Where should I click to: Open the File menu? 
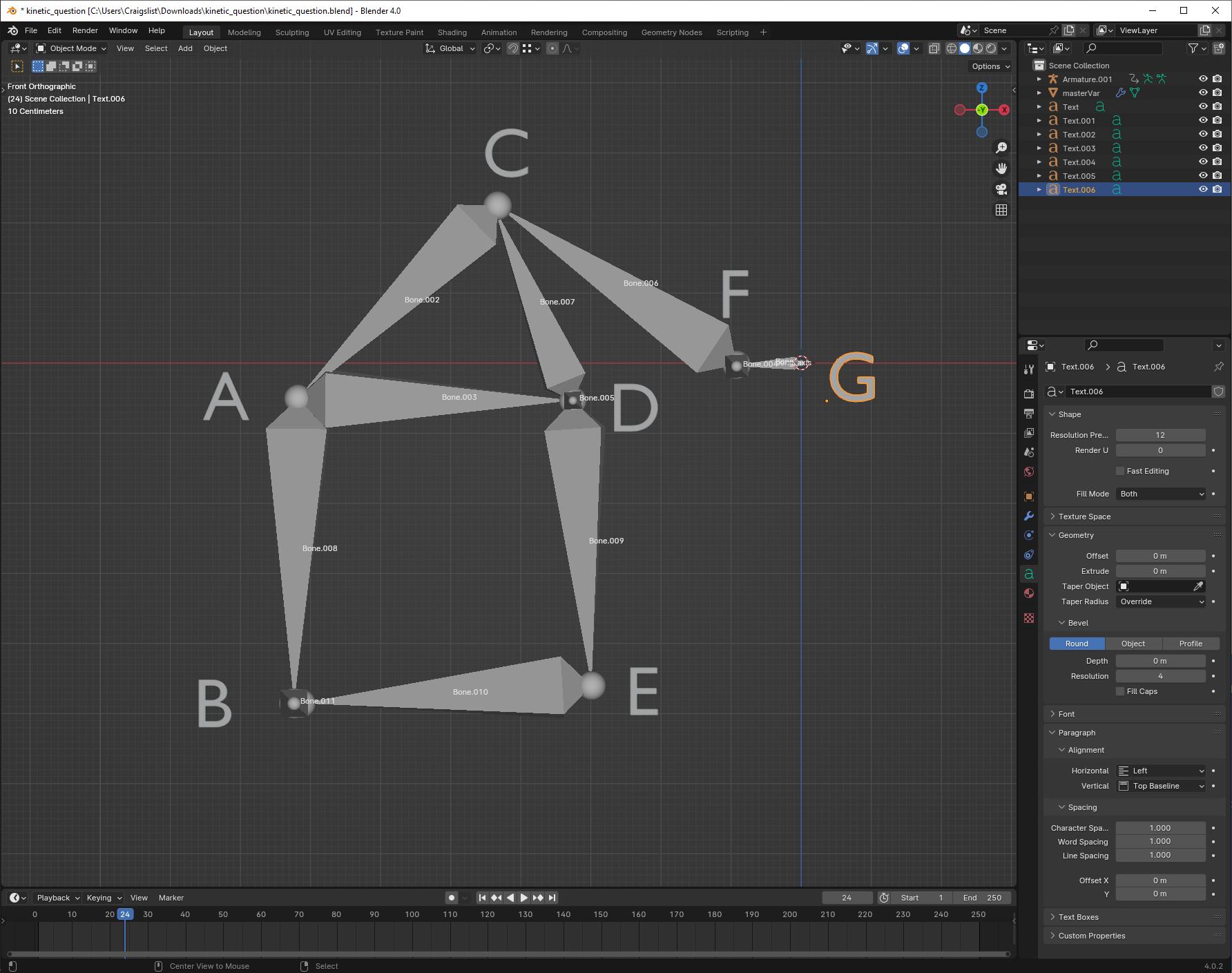pos(31,31)
